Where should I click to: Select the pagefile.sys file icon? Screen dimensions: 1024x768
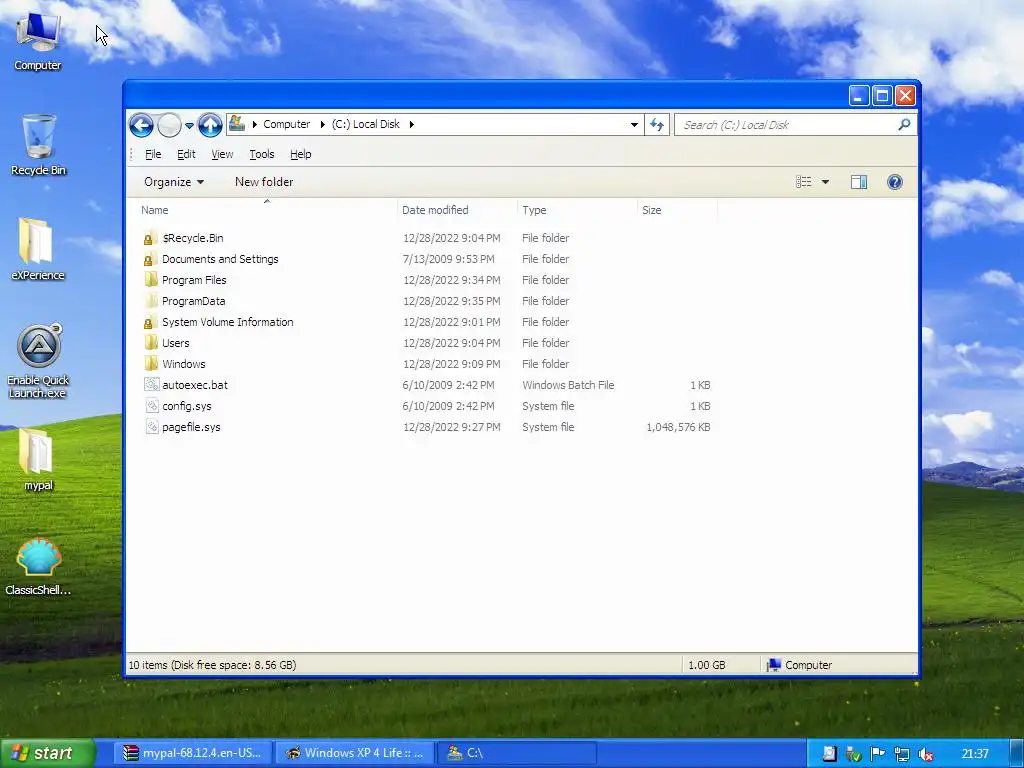[152, 426]
